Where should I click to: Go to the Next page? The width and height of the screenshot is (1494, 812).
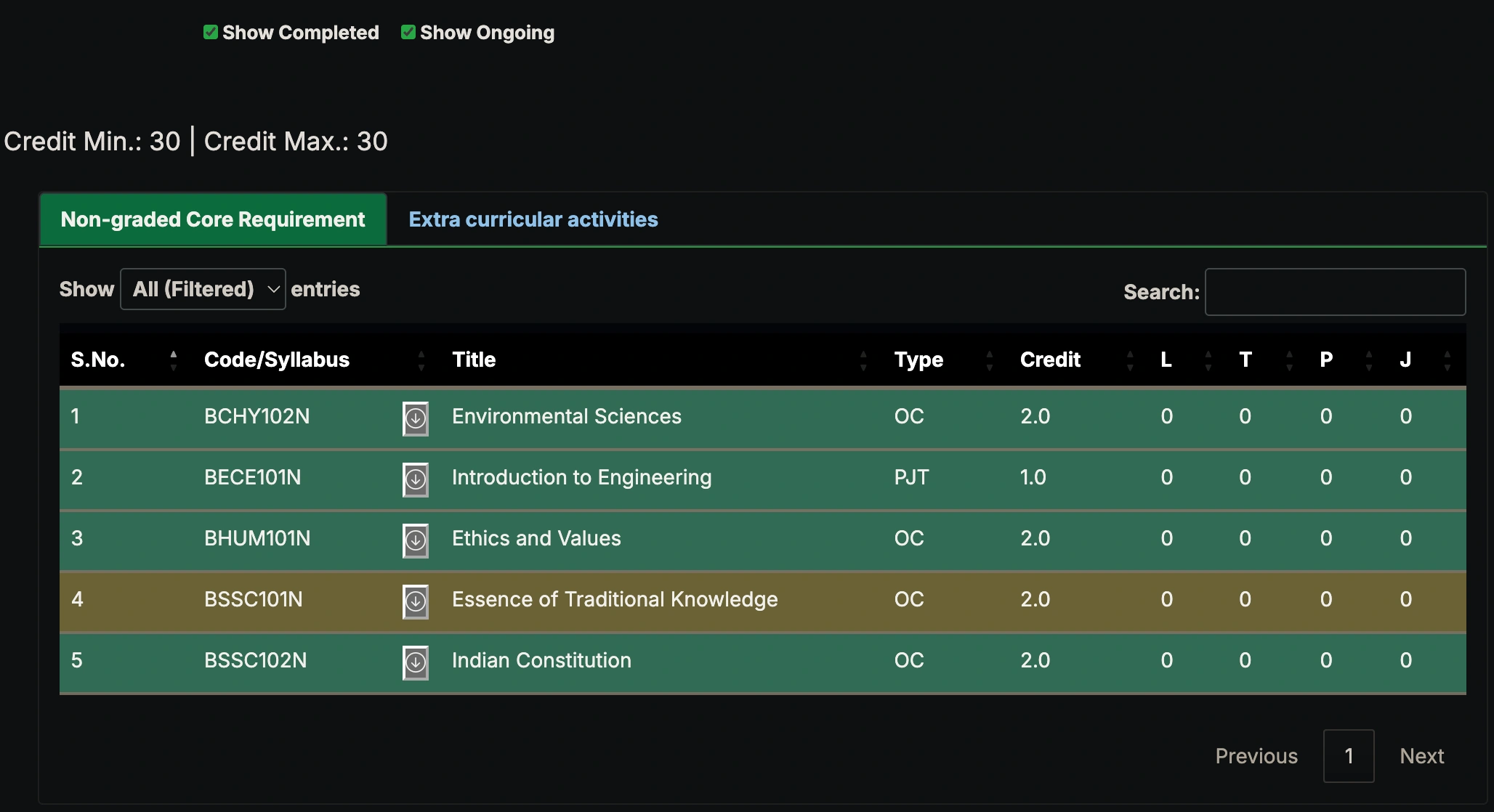click(x=1422, y=756)
